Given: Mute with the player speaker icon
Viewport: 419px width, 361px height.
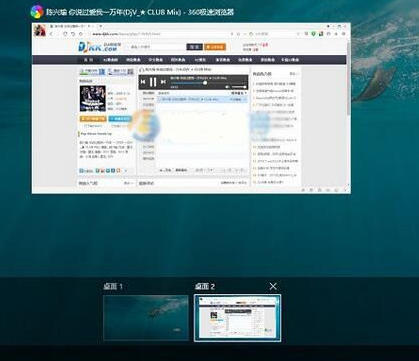Looking at the screenshot, I should 227,87.
